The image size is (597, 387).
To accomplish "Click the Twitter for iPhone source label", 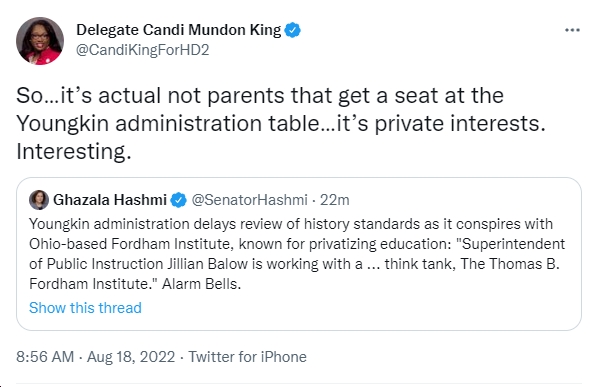I will click(248, 357).
